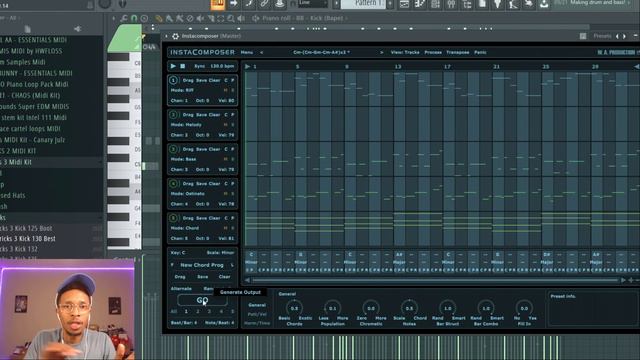Toggle the green snap magnet in piano roll
This screenshot has width=640, height=360.
(134, 18)
